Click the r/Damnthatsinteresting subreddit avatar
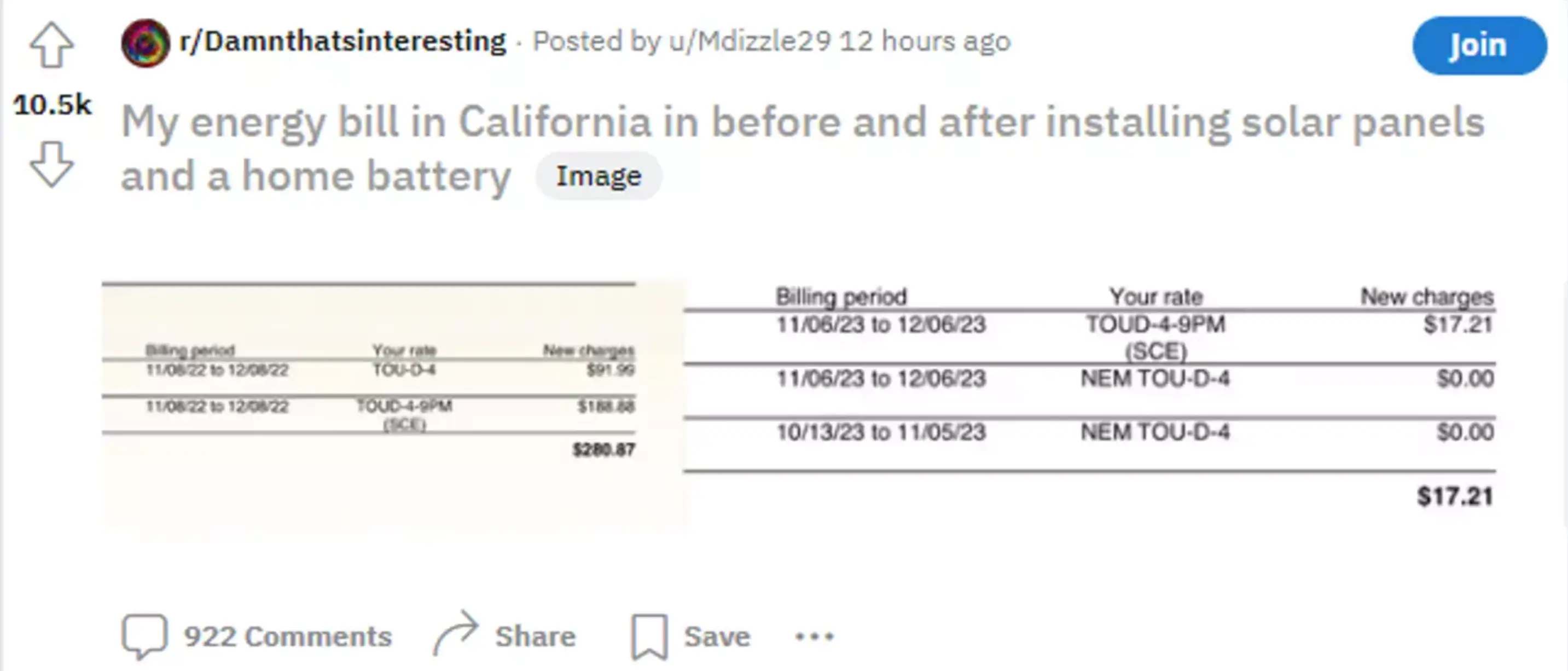This screenshot has height=671, width=1568. coord(145,43)
